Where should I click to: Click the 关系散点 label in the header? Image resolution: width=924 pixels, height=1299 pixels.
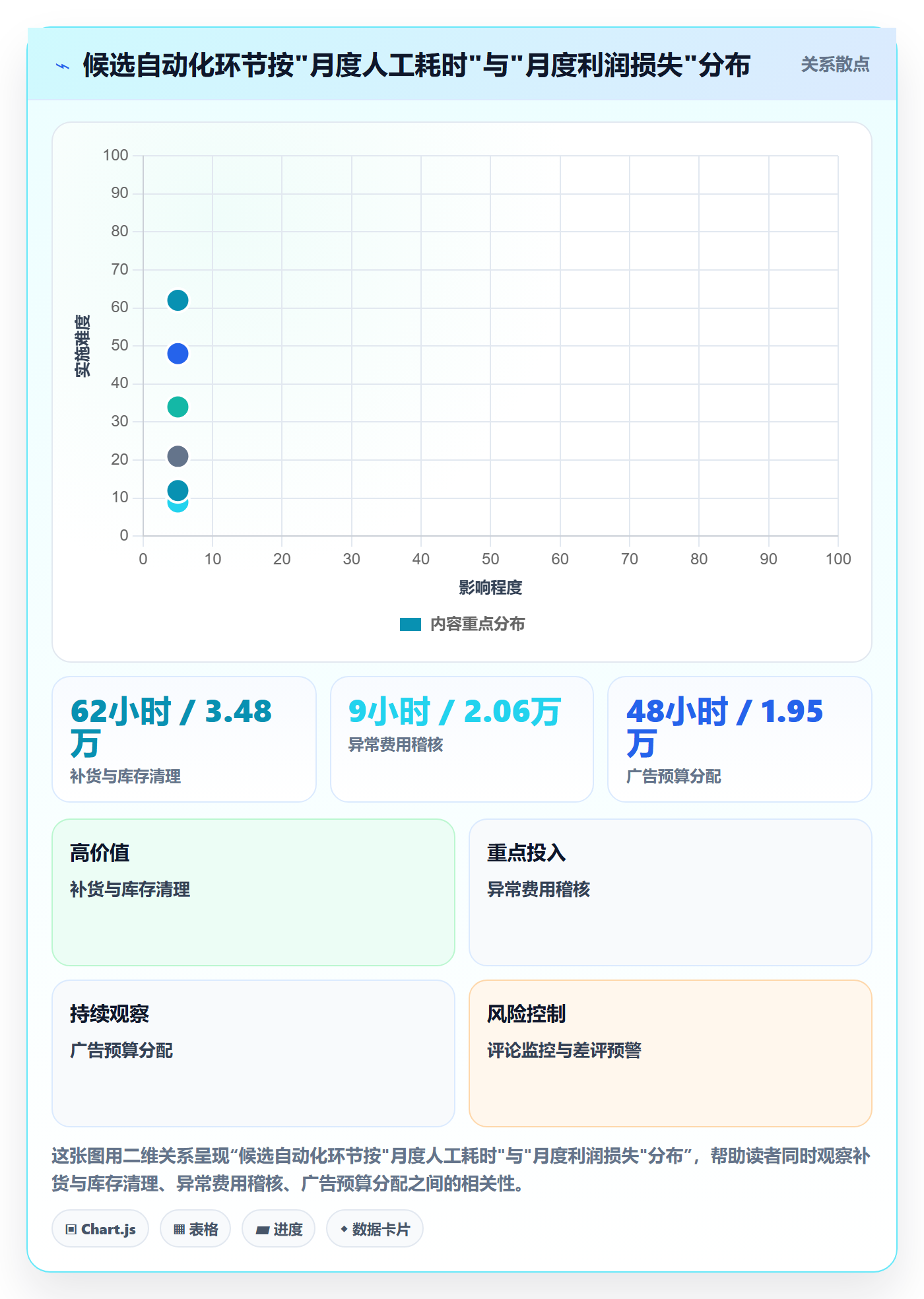(x=835, y=65)
